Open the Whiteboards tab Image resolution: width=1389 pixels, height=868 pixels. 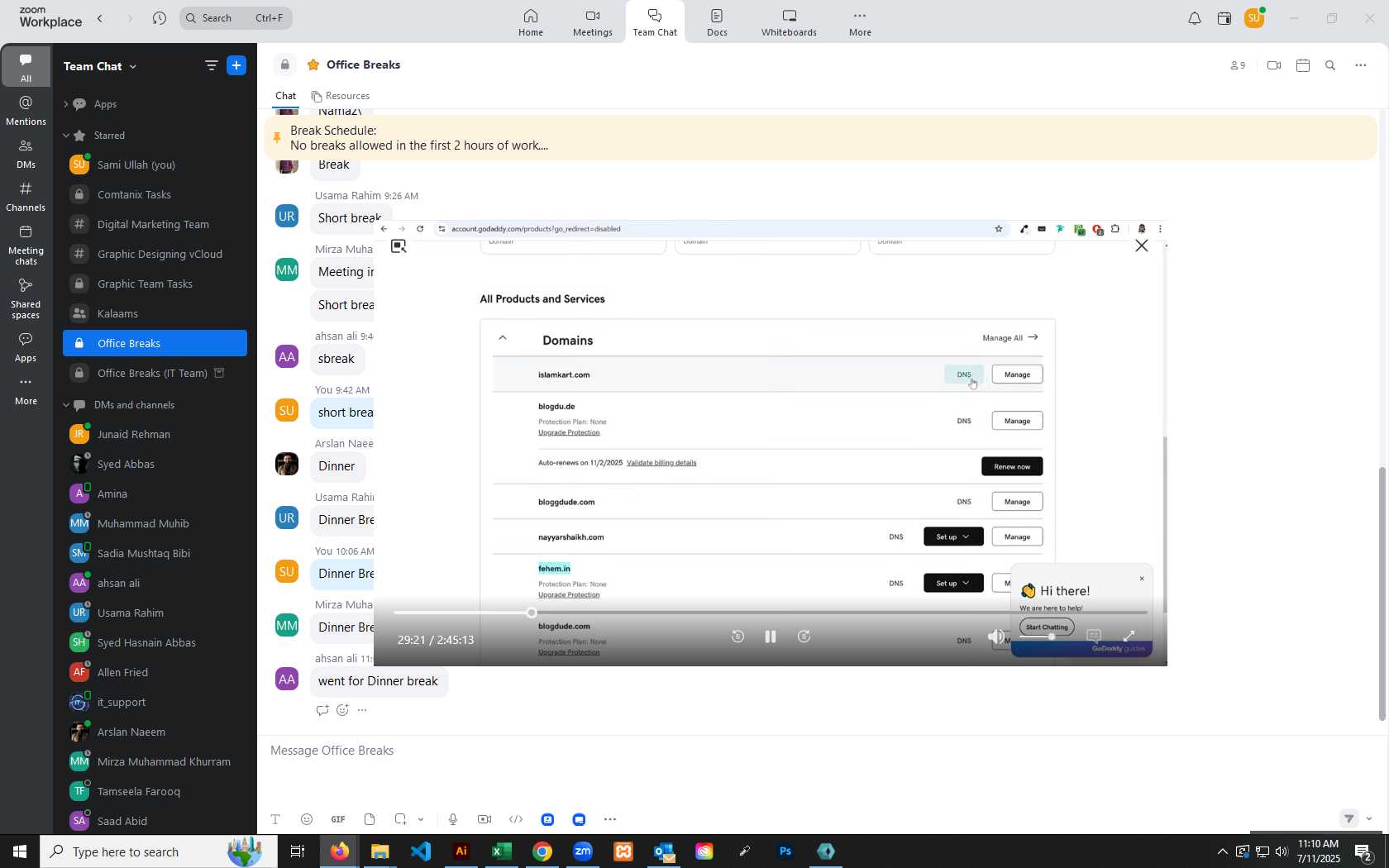click(x=789, y=22)
